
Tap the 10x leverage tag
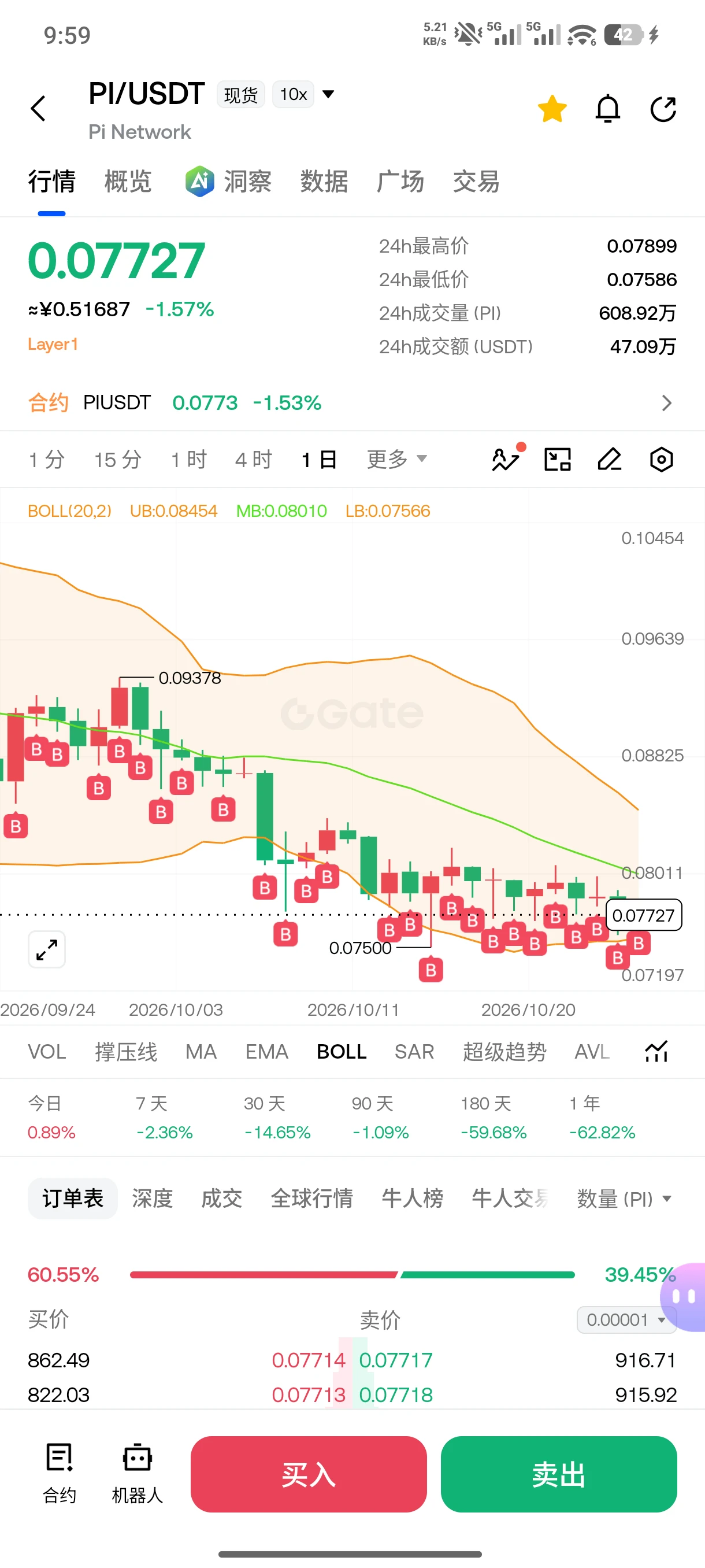(x=293, y=94)
